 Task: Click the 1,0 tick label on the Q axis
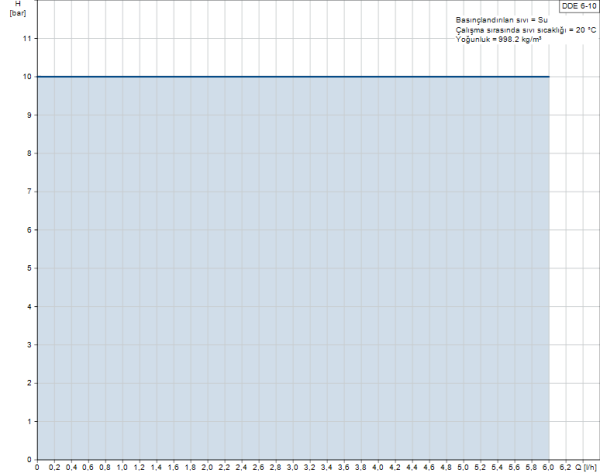[123, 466]
